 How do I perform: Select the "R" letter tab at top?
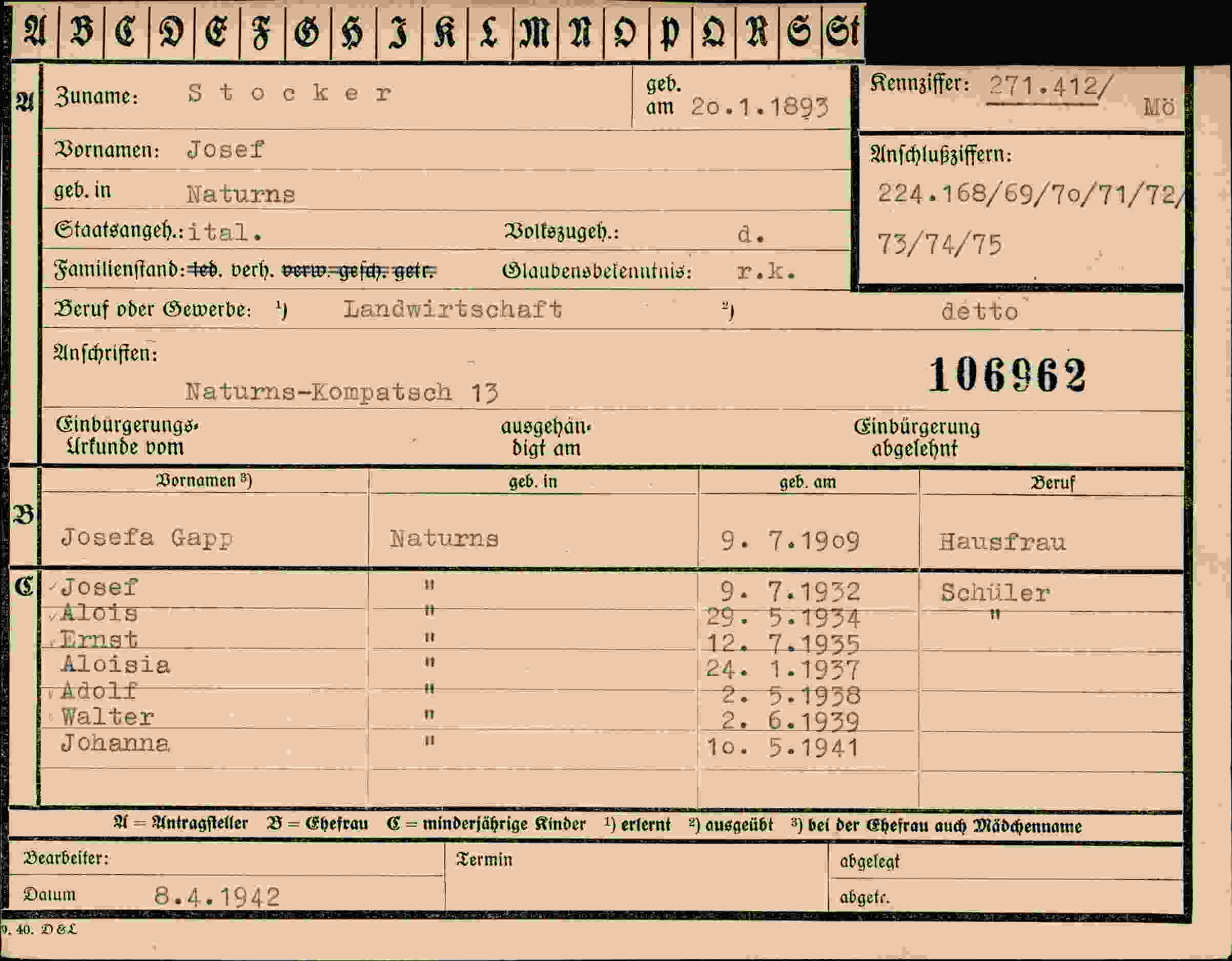pyautogui.click(x=757, y=32)
